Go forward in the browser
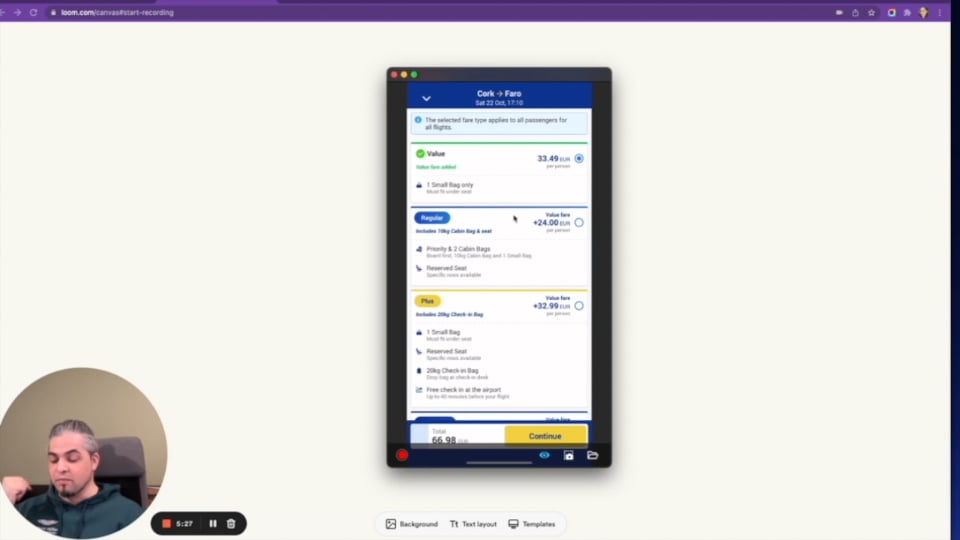The height and width of the screenshot is (540, 960). tap(17, 12)
